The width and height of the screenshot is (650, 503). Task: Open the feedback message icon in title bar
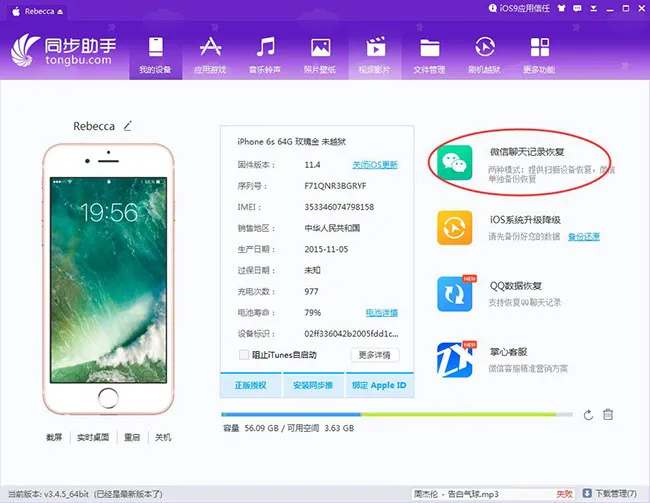[x=577, y=8]
